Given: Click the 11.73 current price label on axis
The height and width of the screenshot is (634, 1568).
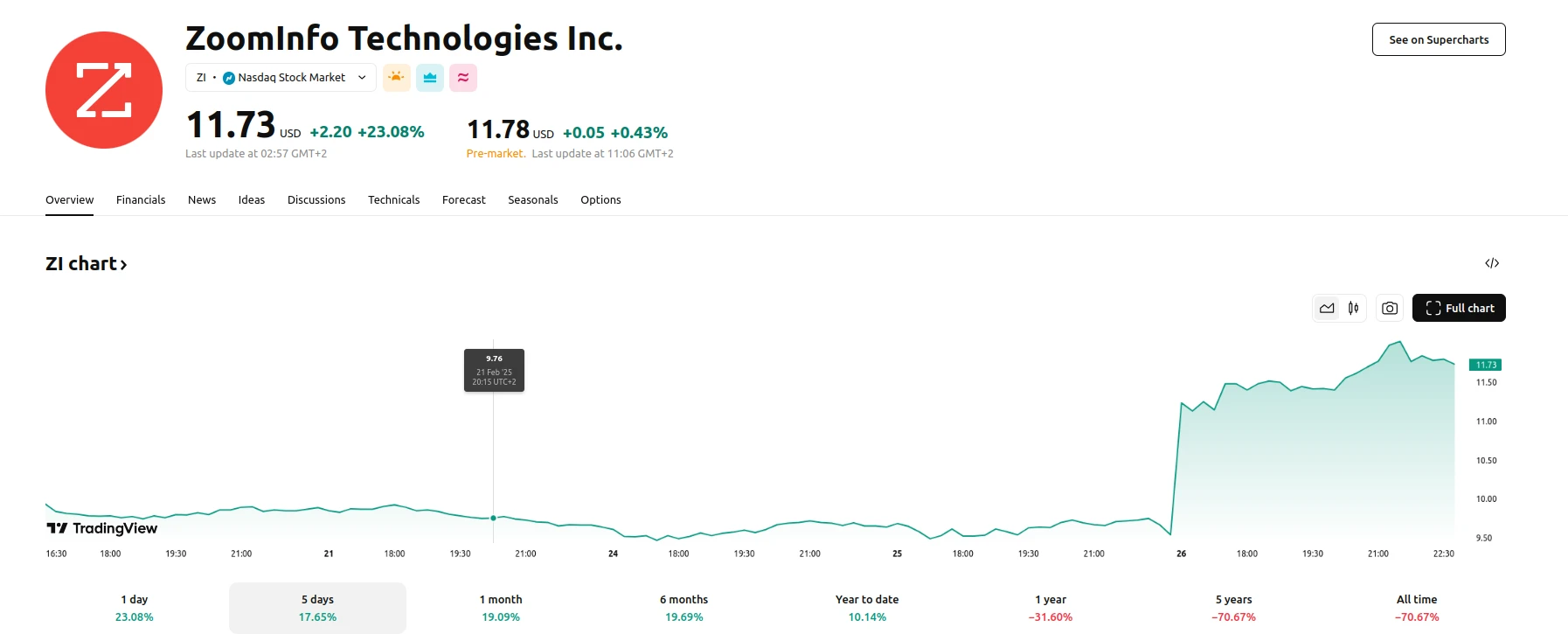Looking at the screenshot, I should coord(1486,365).
